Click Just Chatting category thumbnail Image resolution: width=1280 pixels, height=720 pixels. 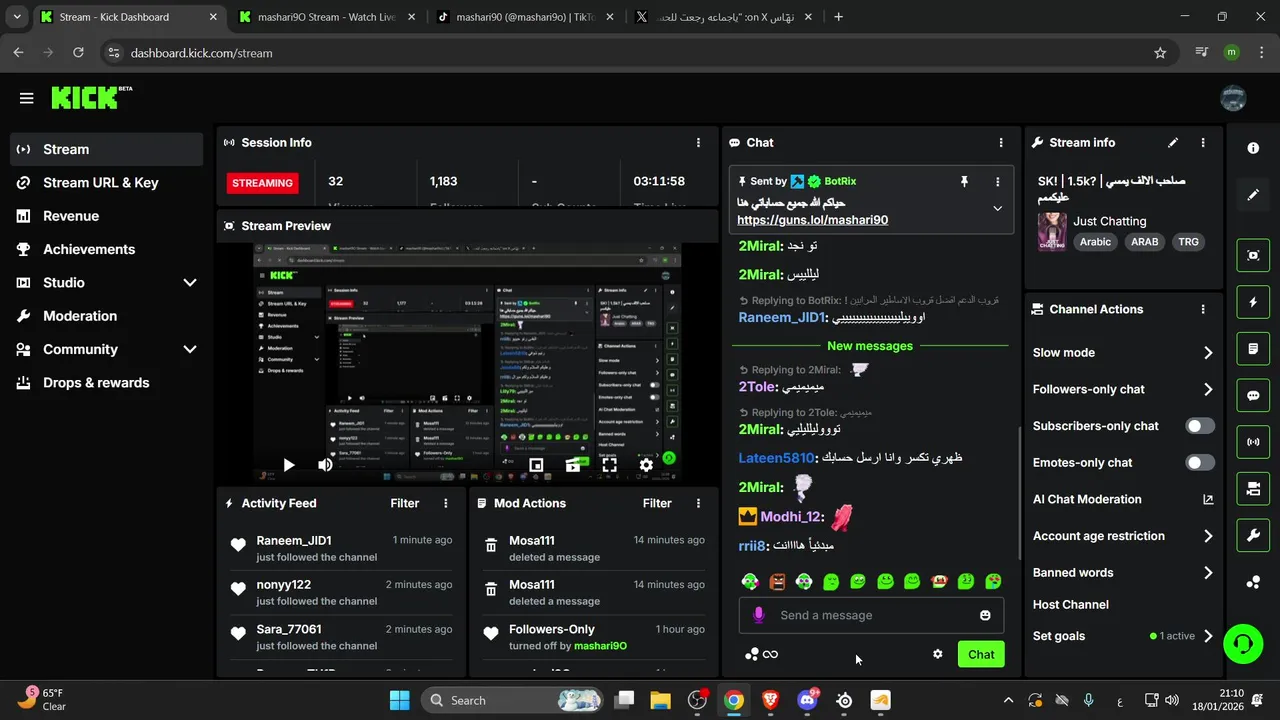(1051, 231)
